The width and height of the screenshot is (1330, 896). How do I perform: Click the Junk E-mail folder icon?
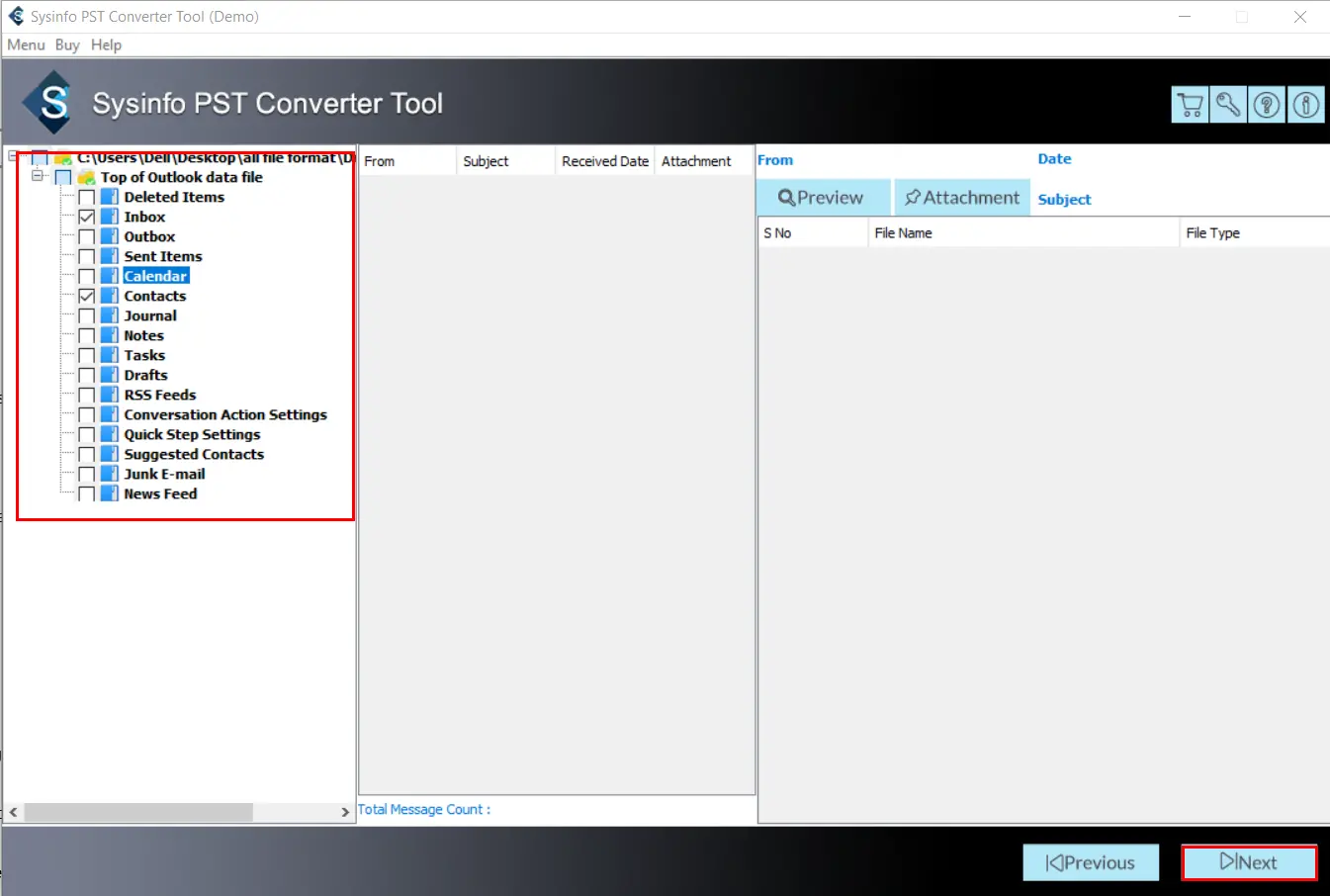pyautogui.click(x=110, y=474)
